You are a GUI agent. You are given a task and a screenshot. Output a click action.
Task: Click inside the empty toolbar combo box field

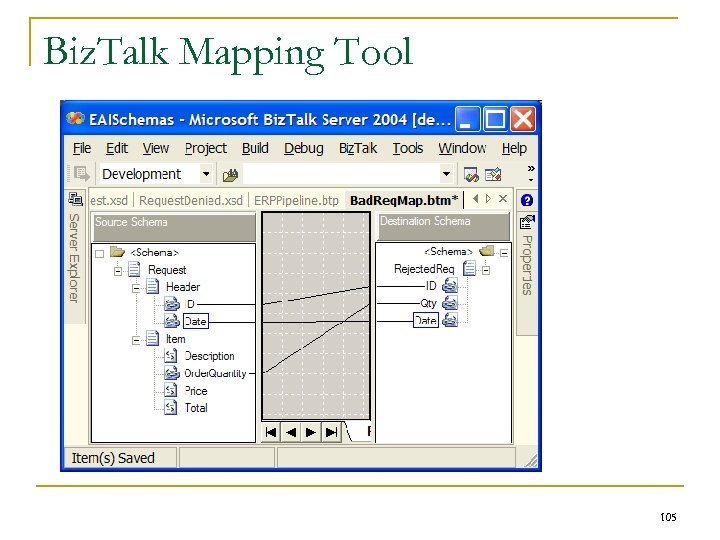pos(341,174)
